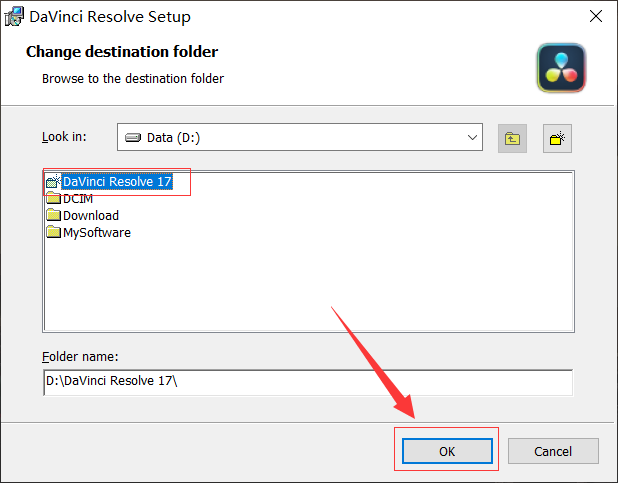Viewport: 618px width, 483px height.
Task: Click the MySoftware folder icon
Action: pos(53,233)
